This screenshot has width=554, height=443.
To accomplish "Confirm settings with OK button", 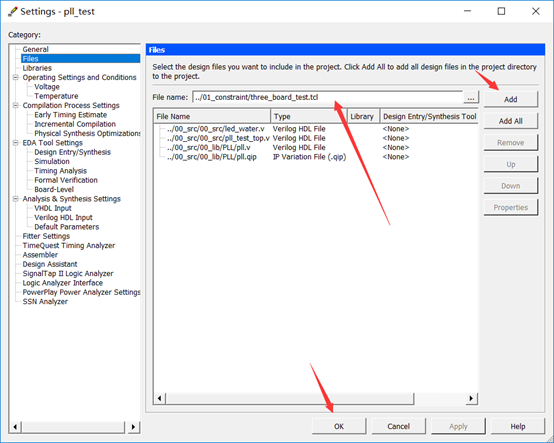I will pyautogui.click(x=339, y=426).
